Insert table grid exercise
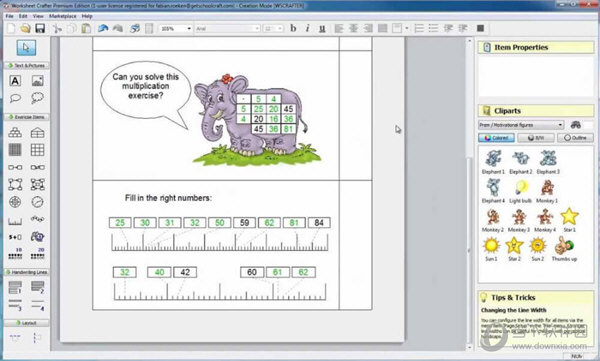The width and height of the screenshot is (600, 361). pyautogui.click(x=38, y=150)
